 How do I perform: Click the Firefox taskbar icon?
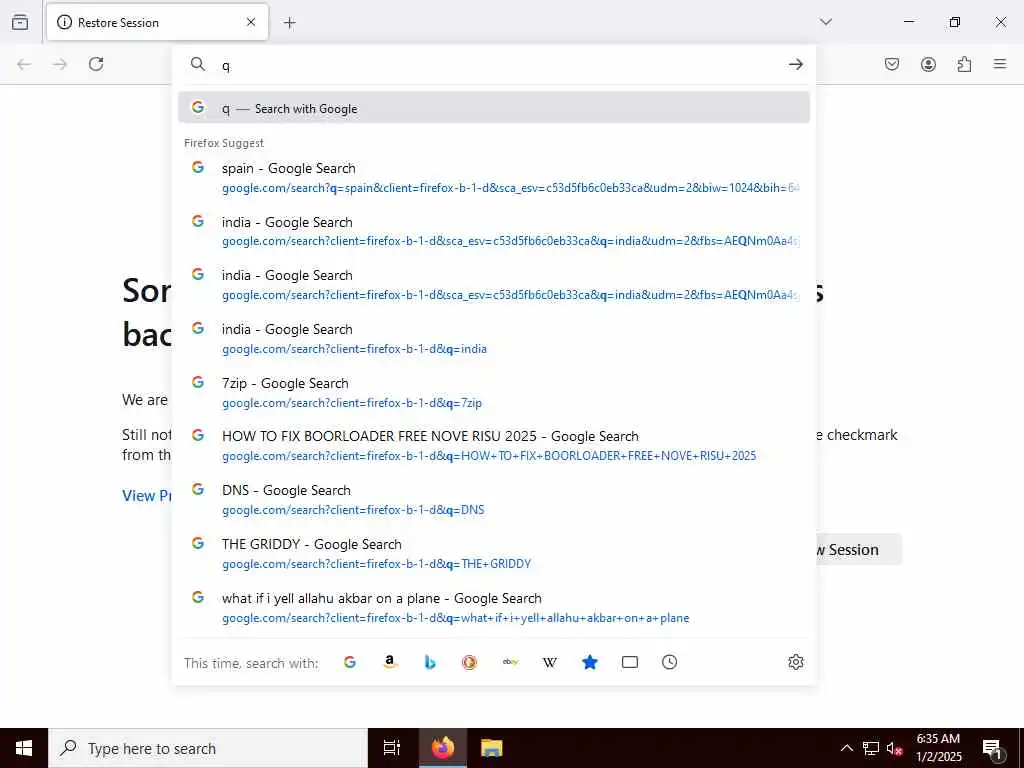442,748
